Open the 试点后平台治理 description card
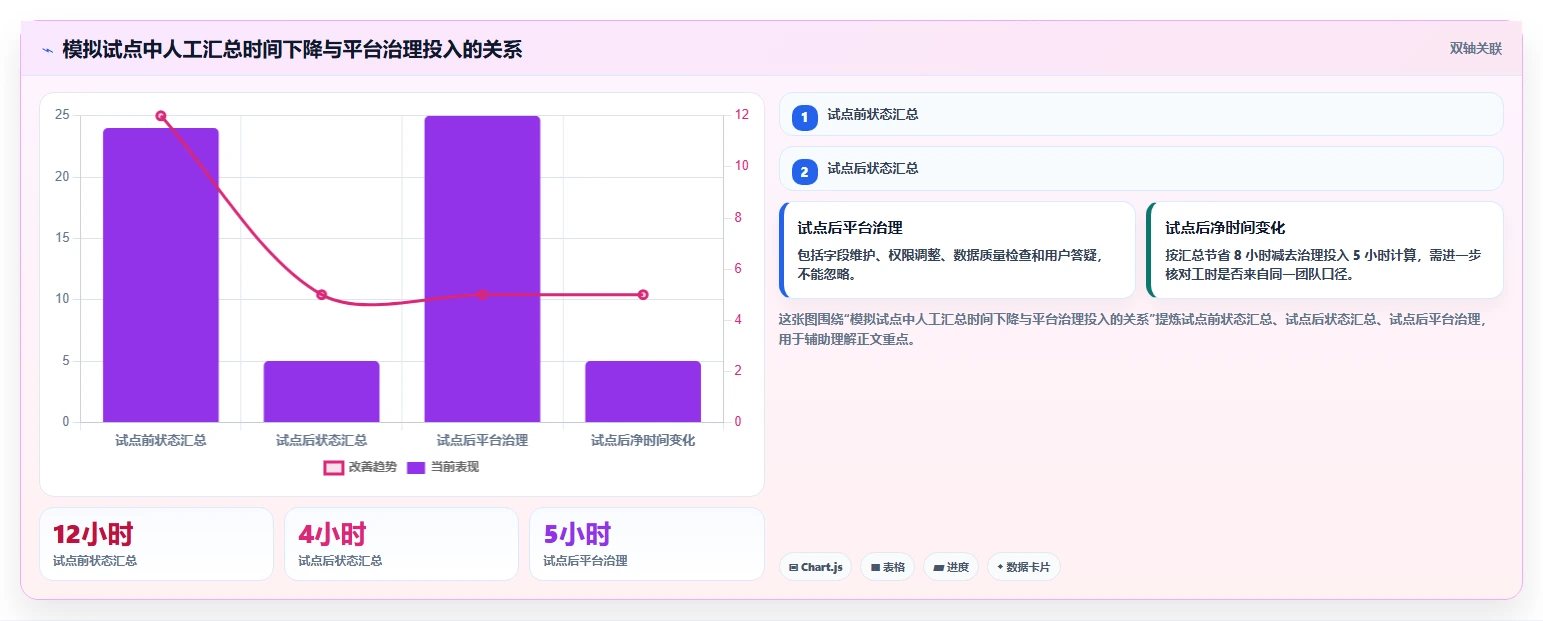The width and height of the screenshot is (1543, 621). 957,250
